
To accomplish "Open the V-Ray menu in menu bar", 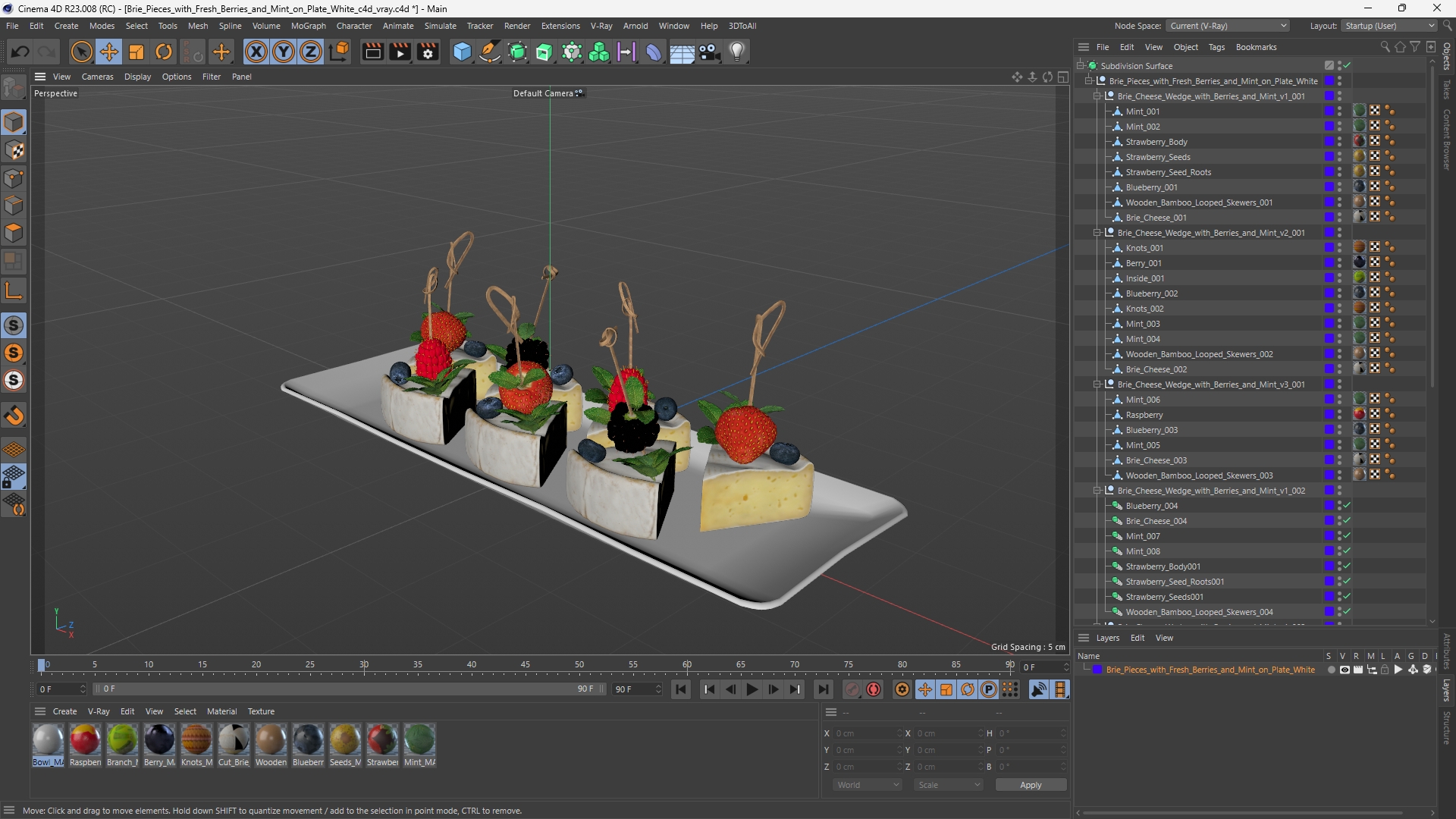I will point(601,26).
